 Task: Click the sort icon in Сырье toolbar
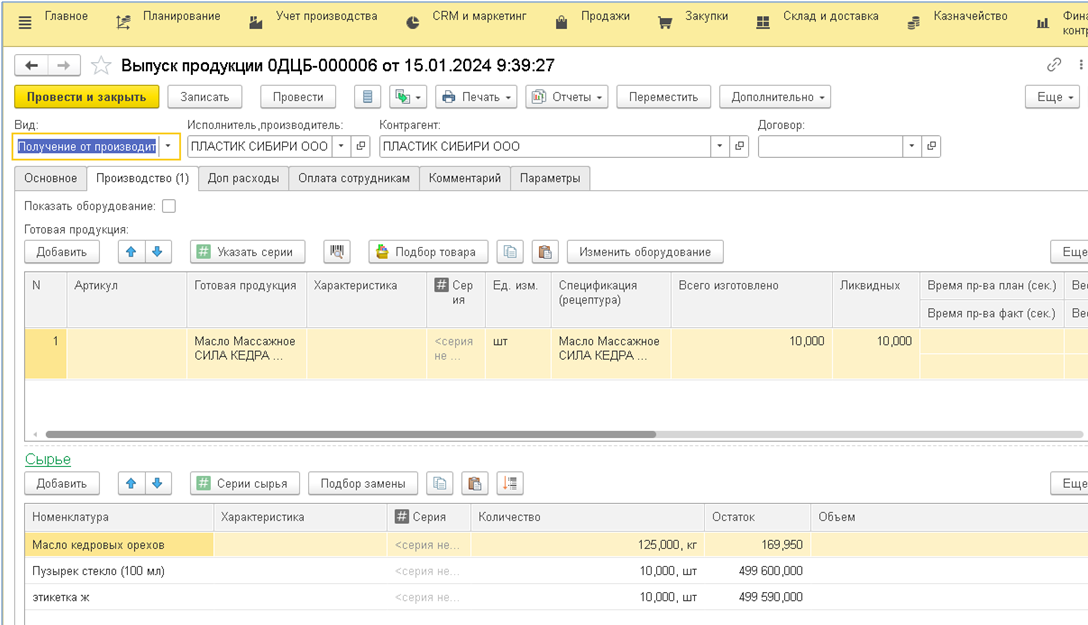click(x=510, y=484)
